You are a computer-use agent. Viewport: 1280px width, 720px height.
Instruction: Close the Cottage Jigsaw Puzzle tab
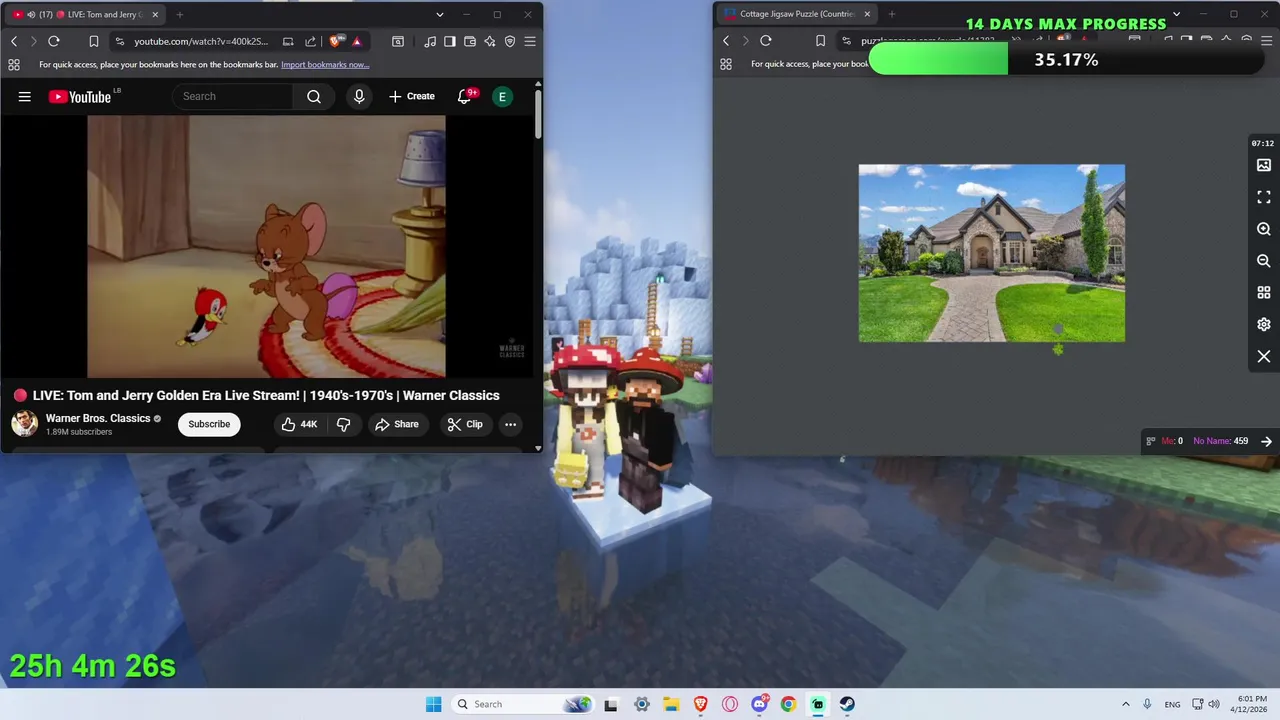click(x=867, y=14)
